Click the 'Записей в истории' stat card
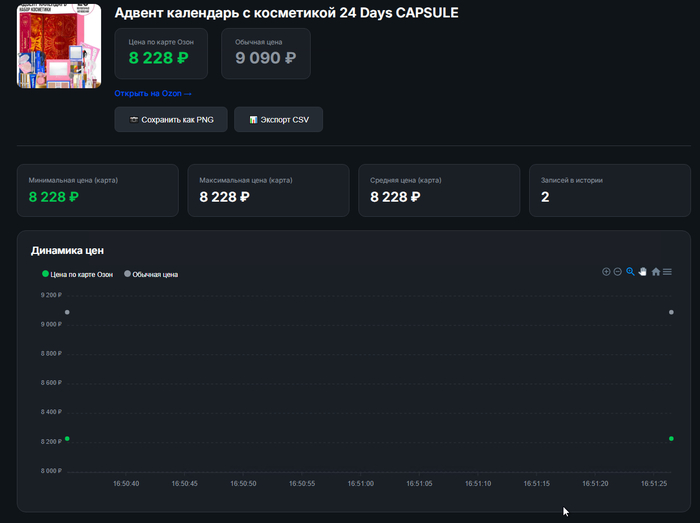 pos(609,190)
